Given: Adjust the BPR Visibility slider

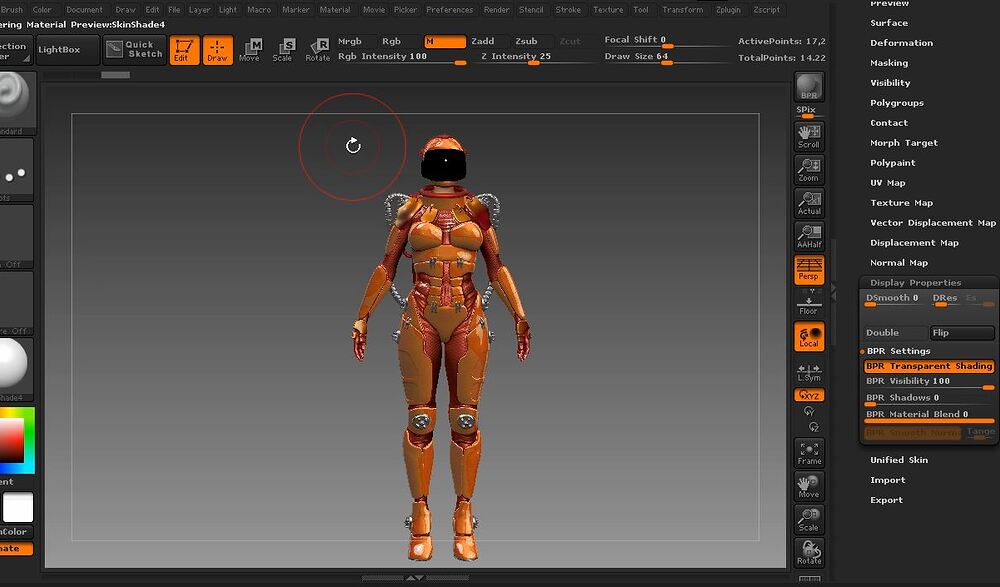Looking at the screenshot, I should coord(929,382).
